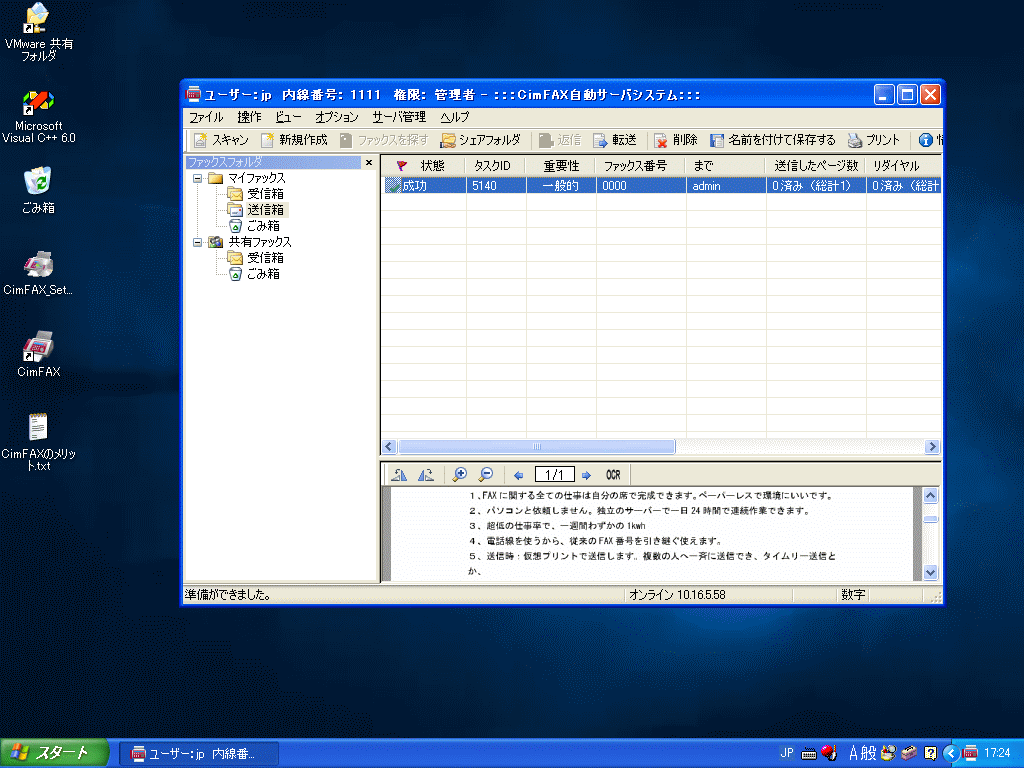Close the ファックスフォルダ panel
The width and height of the screenshot is (1024, 768).
[369, 162]
